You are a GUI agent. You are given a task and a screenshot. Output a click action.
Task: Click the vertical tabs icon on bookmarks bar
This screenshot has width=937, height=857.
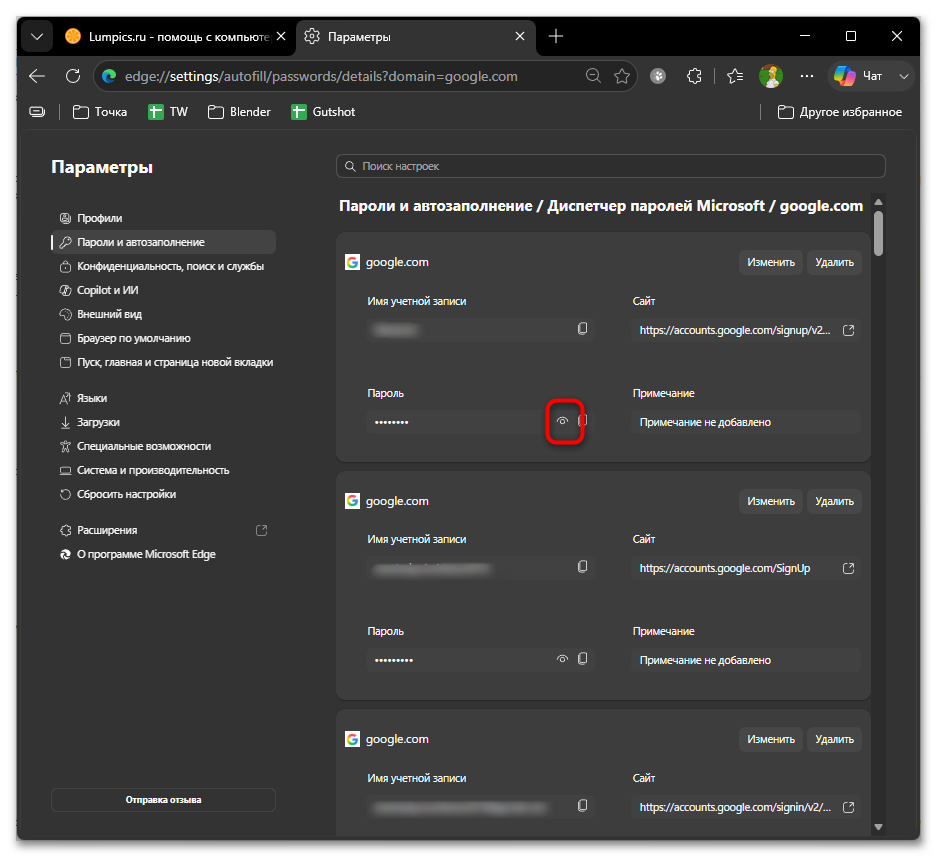click(x=37, y=112)
